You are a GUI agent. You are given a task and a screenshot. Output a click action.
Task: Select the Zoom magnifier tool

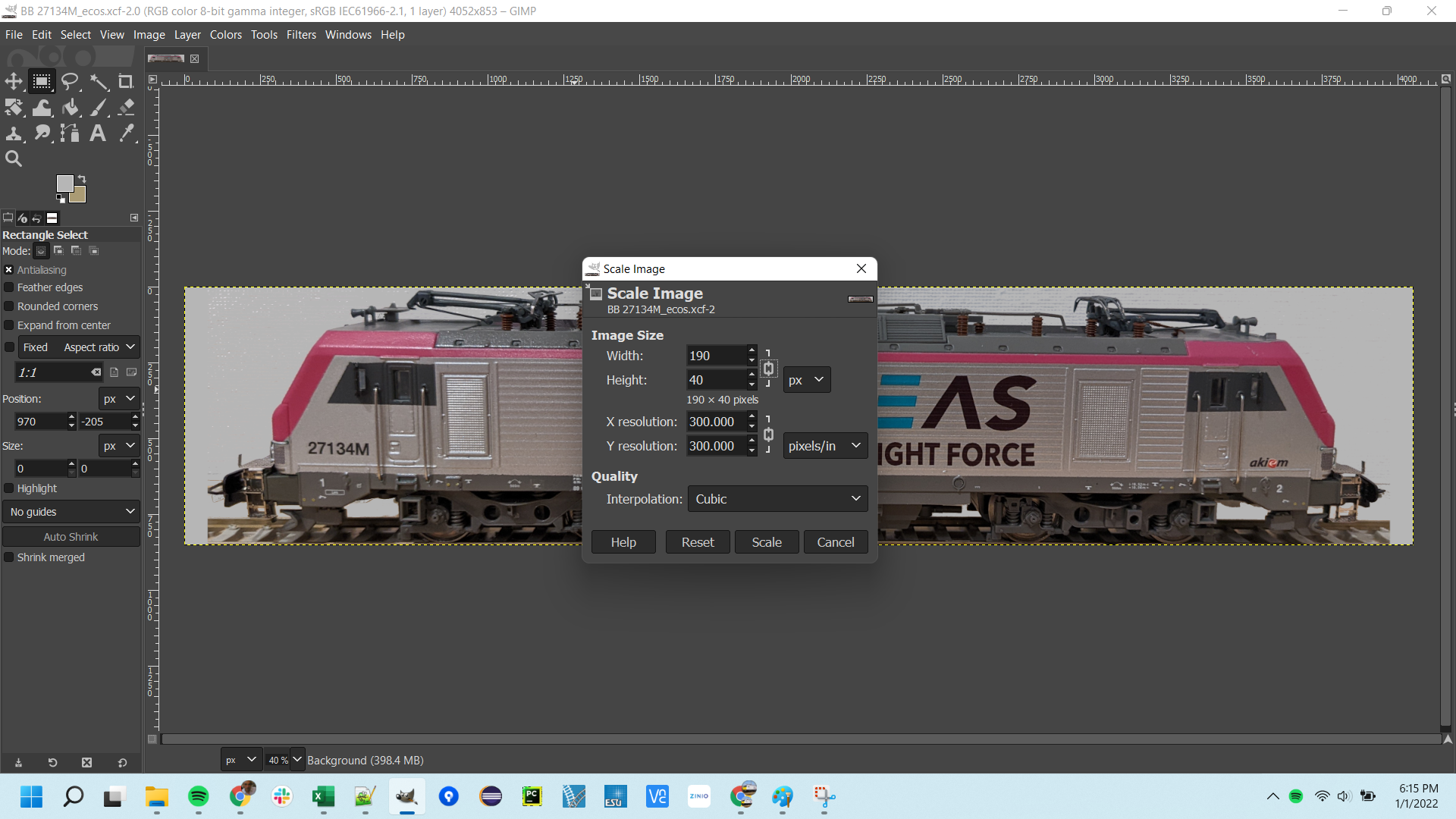(x=14, y=158)
